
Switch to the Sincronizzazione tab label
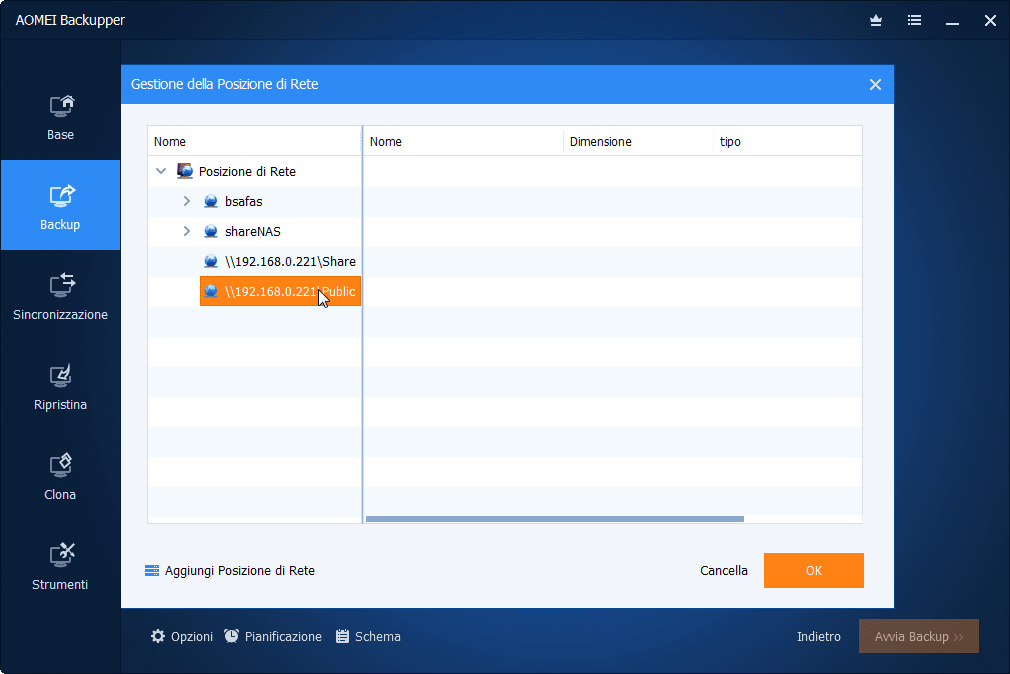[x=61, y=314]
